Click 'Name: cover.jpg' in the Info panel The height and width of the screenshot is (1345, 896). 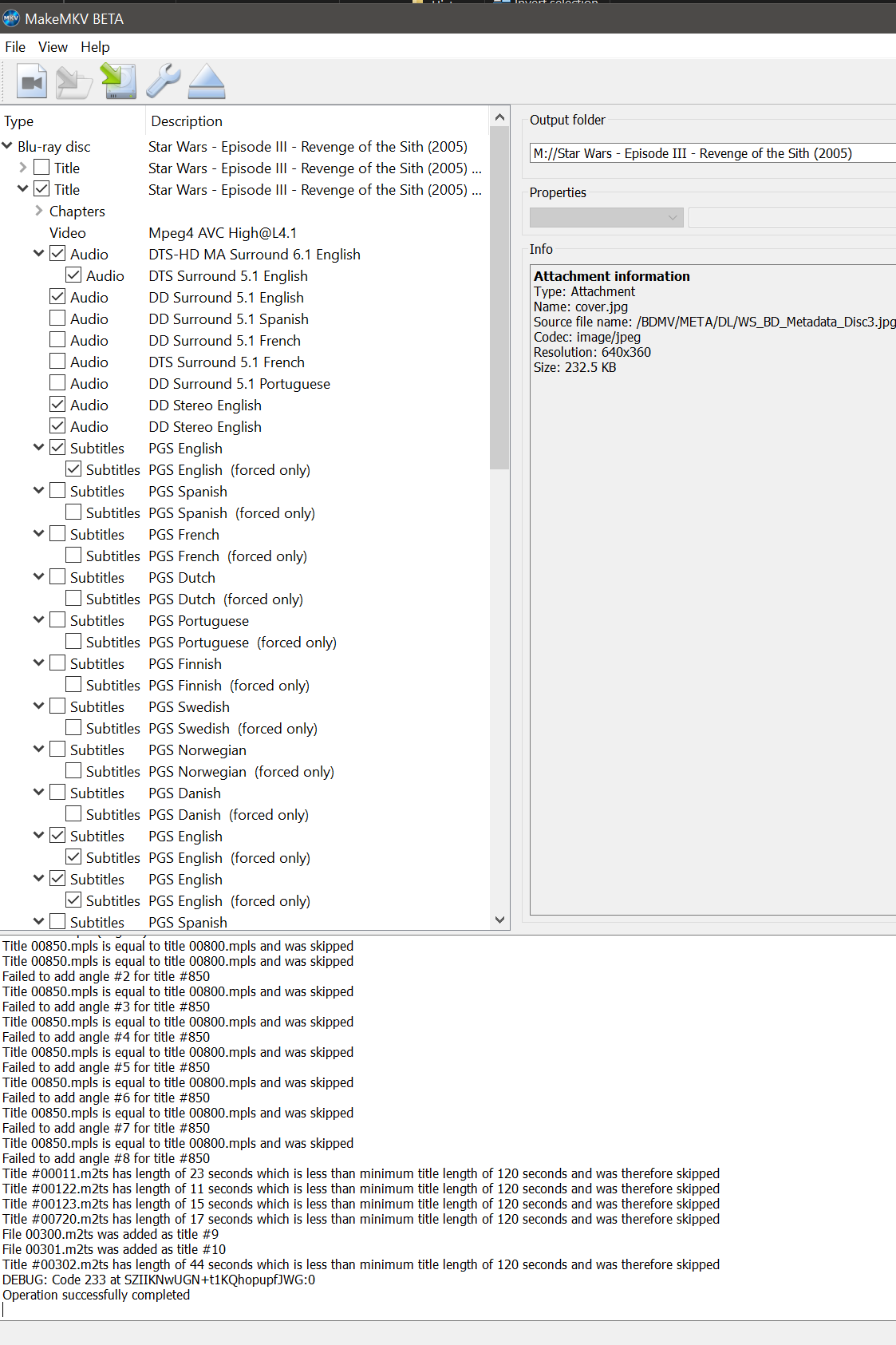tap(581, 307)
